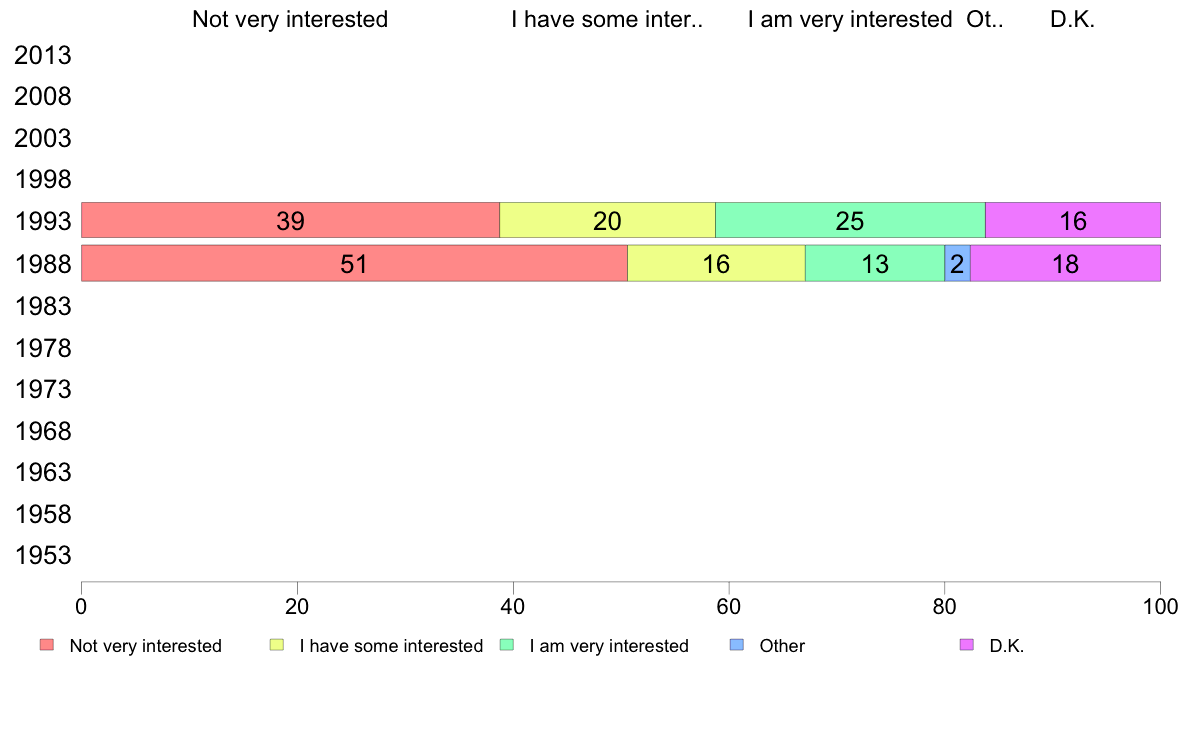Click the 1953 year label

(42, 556)
